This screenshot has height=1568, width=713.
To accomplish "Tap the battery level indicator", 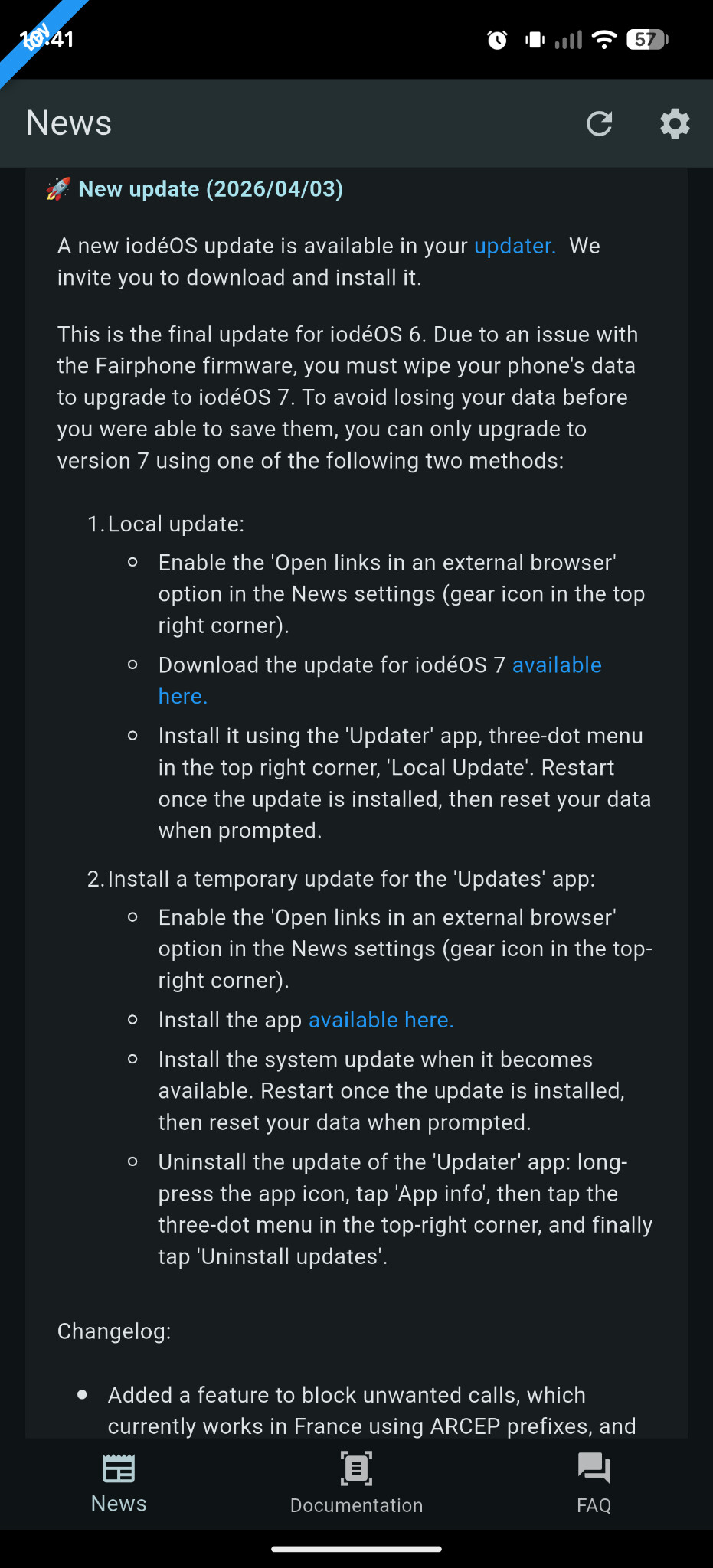I will (x=647, y=40).
